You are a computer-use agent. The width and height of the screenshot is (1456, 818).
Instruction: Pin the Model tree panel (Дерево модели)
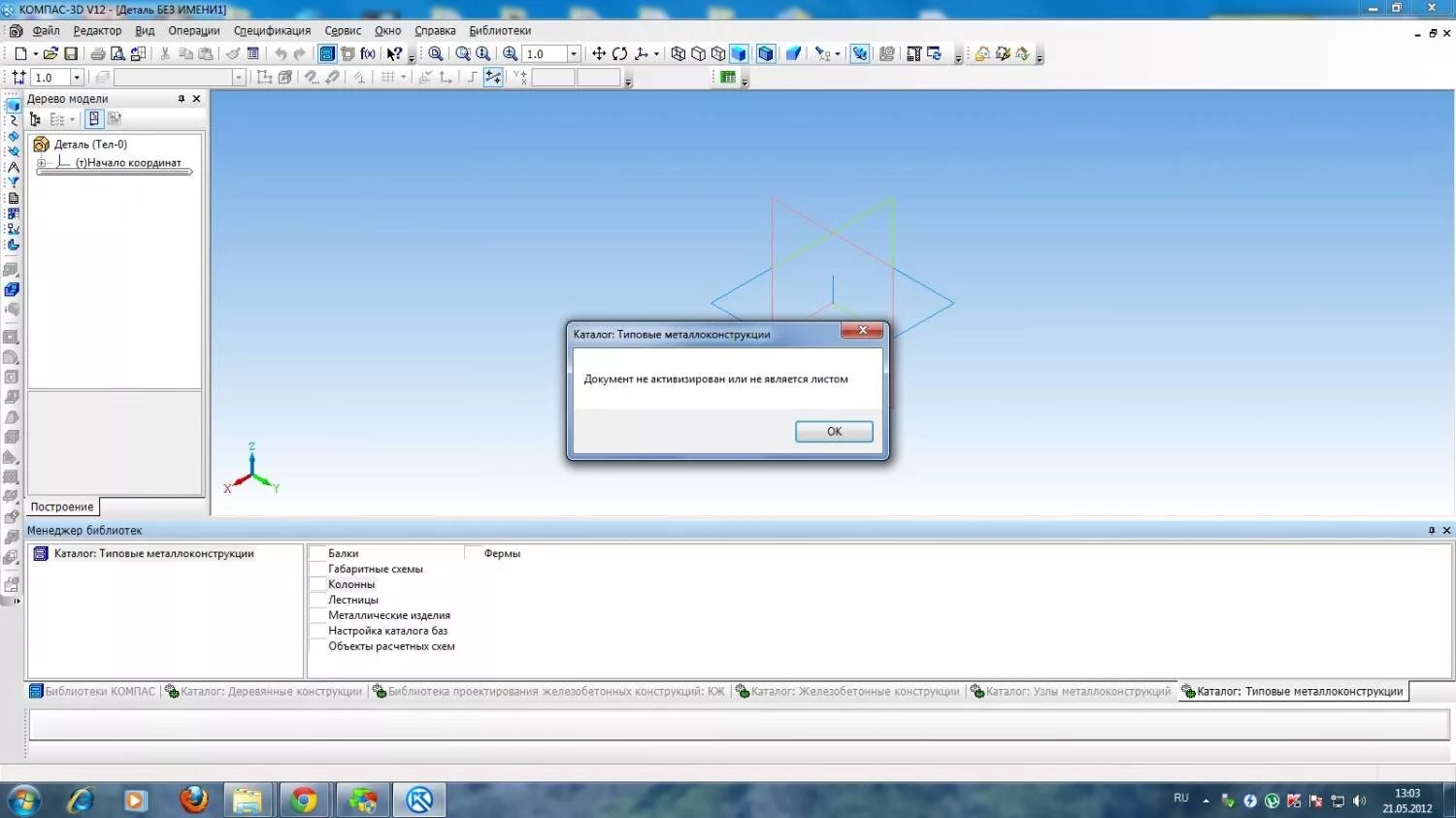tap(182, 99)
